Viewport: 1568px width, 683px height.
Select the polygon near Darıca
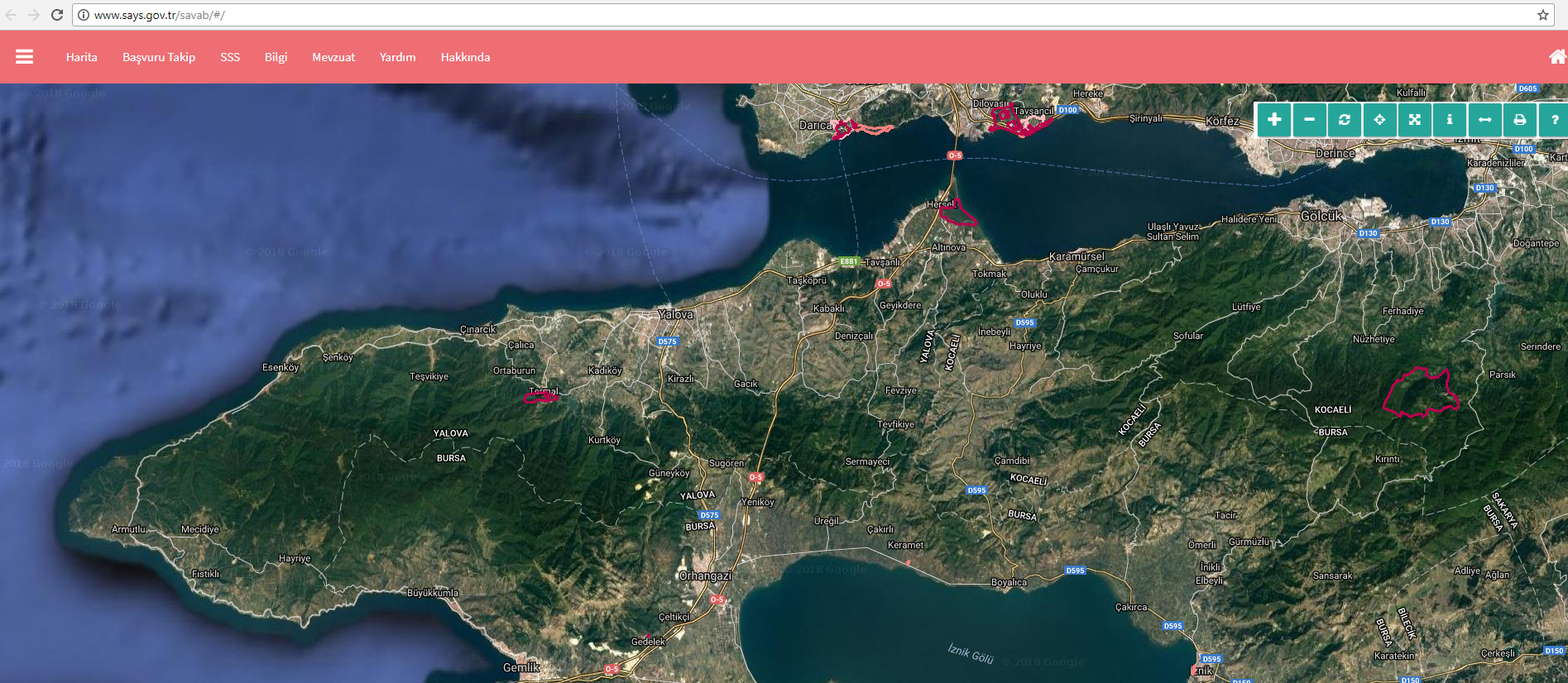(x=861, y=129)
